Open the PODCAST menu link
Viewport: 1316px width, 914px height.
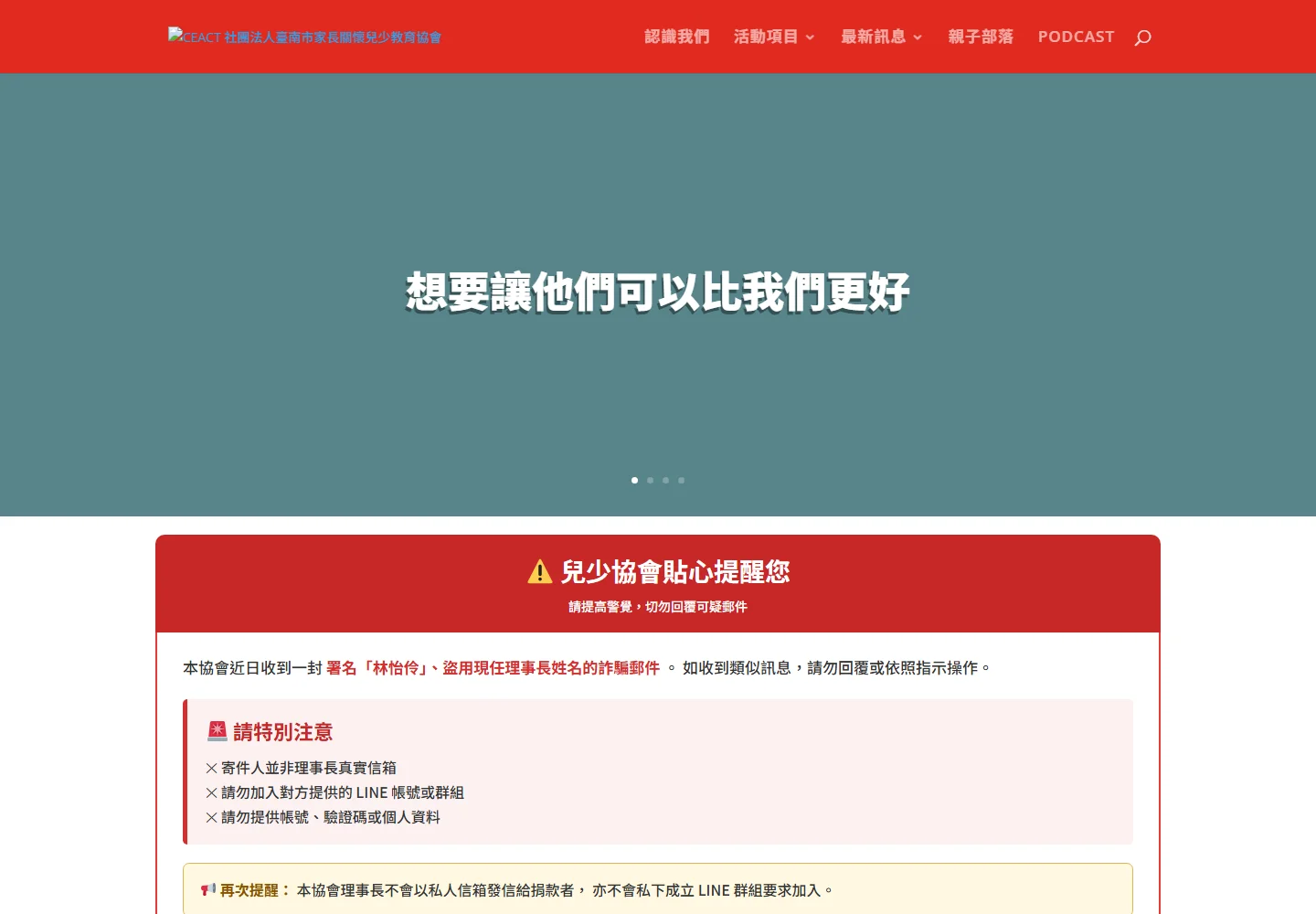point(1076,37)
